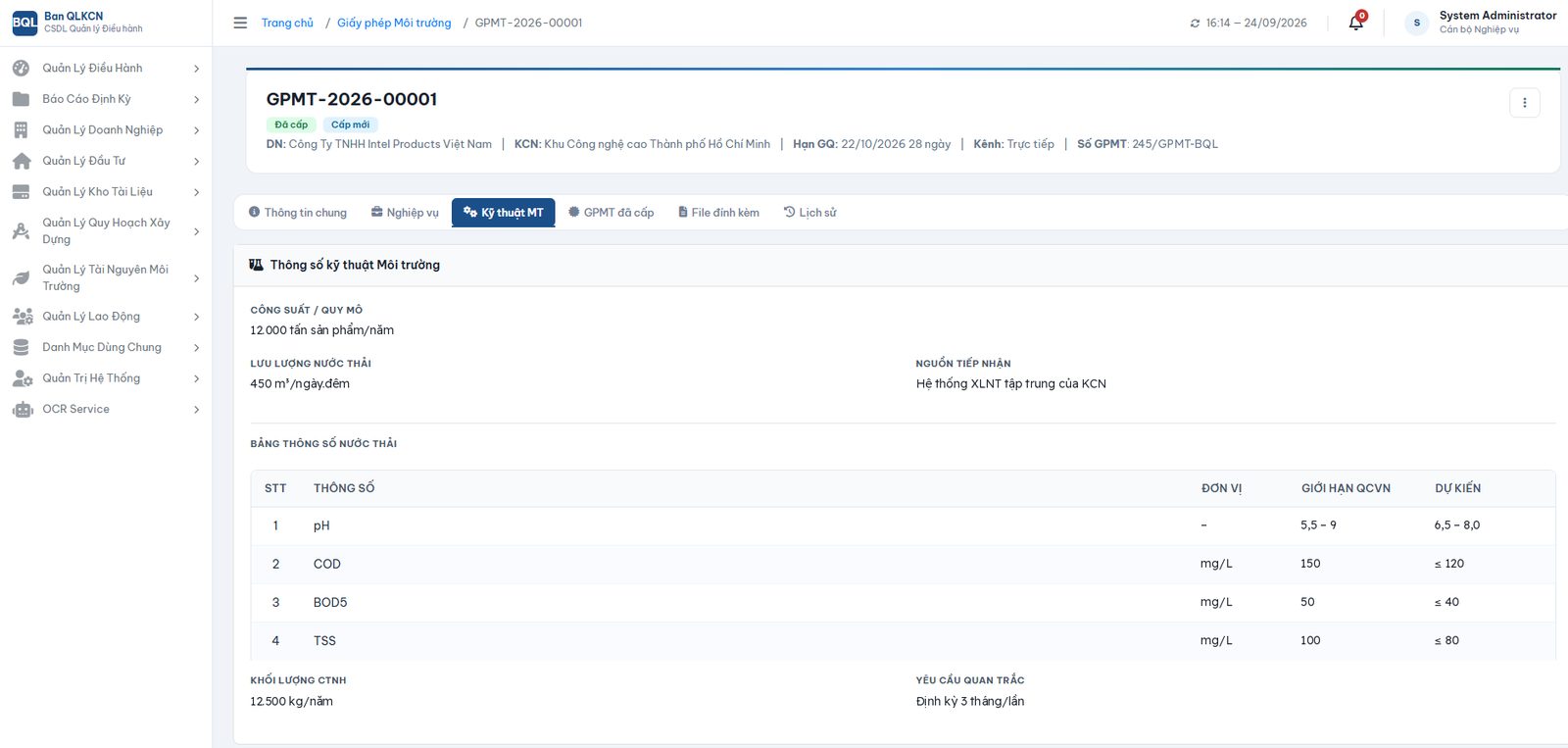Click the Quản Lý Doanh Nghiệp building icon
The image size is (1568, 748).
pos(21,130)
